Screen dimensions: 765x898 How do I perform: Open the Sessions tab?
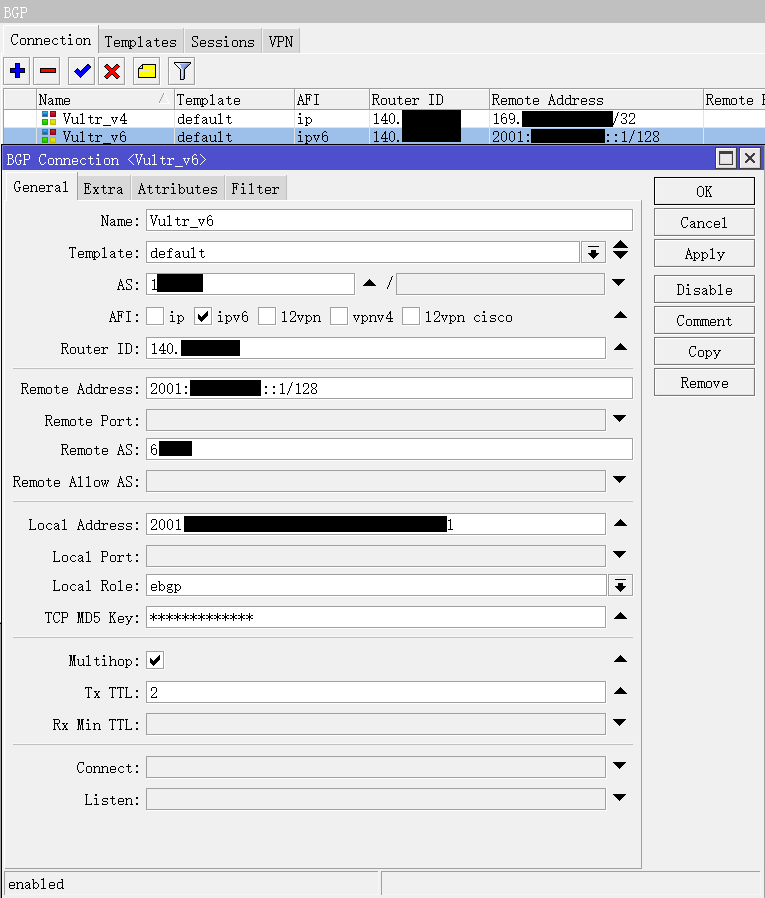tap(222, 41)
